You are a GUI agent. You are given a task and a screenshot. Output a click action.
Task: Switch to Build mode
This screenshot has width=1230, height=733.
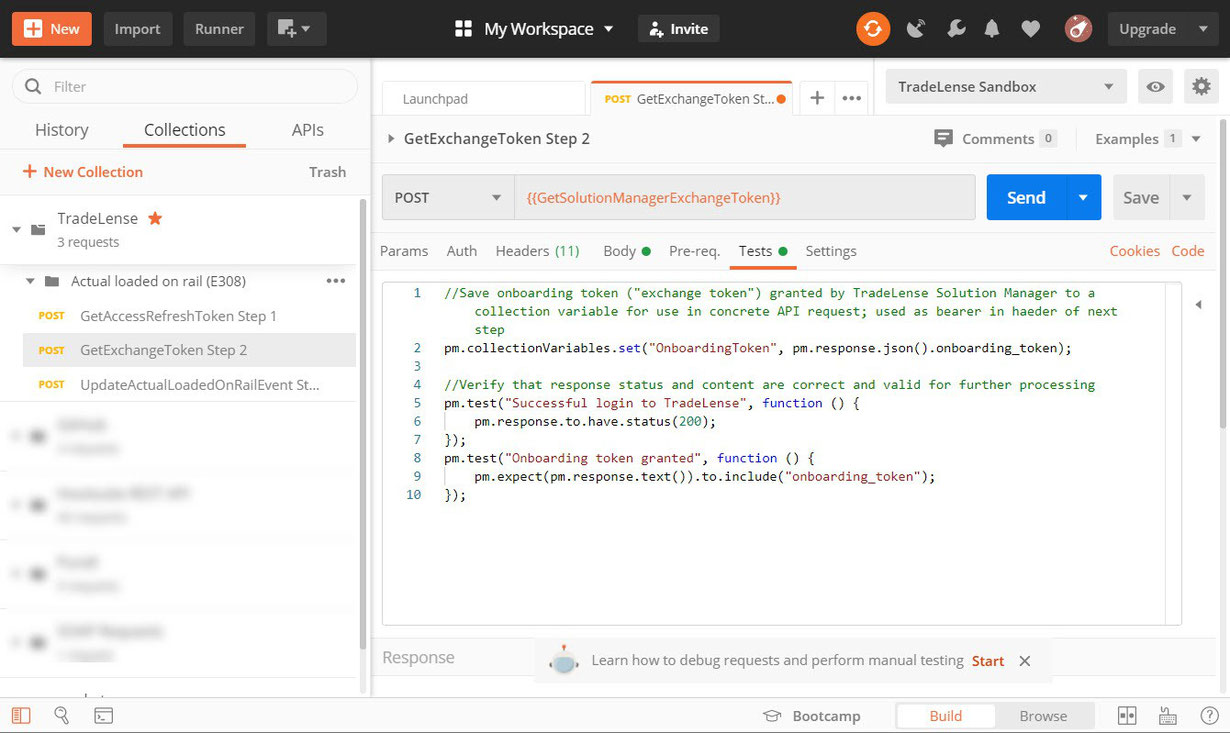click(x=946, y=716)
